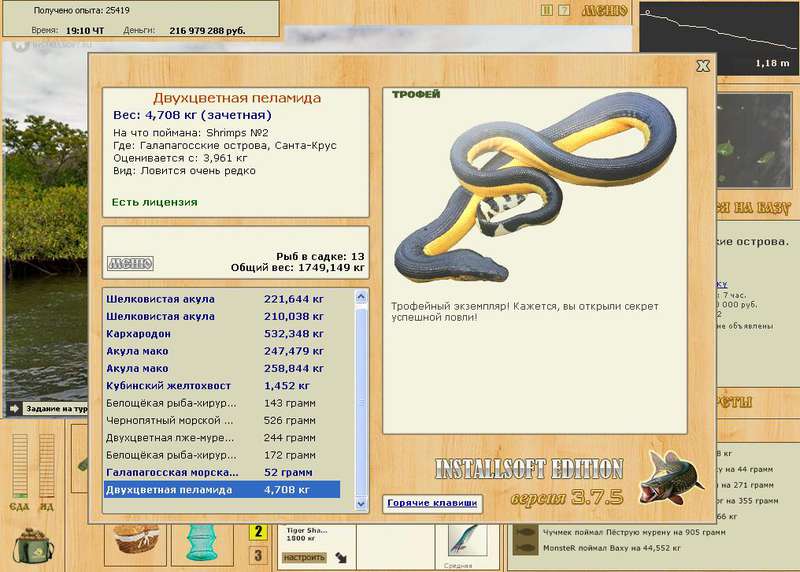The height and width of the screenshot is (572, 800).
Task: Switch to tackle slot number 2
Action: tap(258, 531)
